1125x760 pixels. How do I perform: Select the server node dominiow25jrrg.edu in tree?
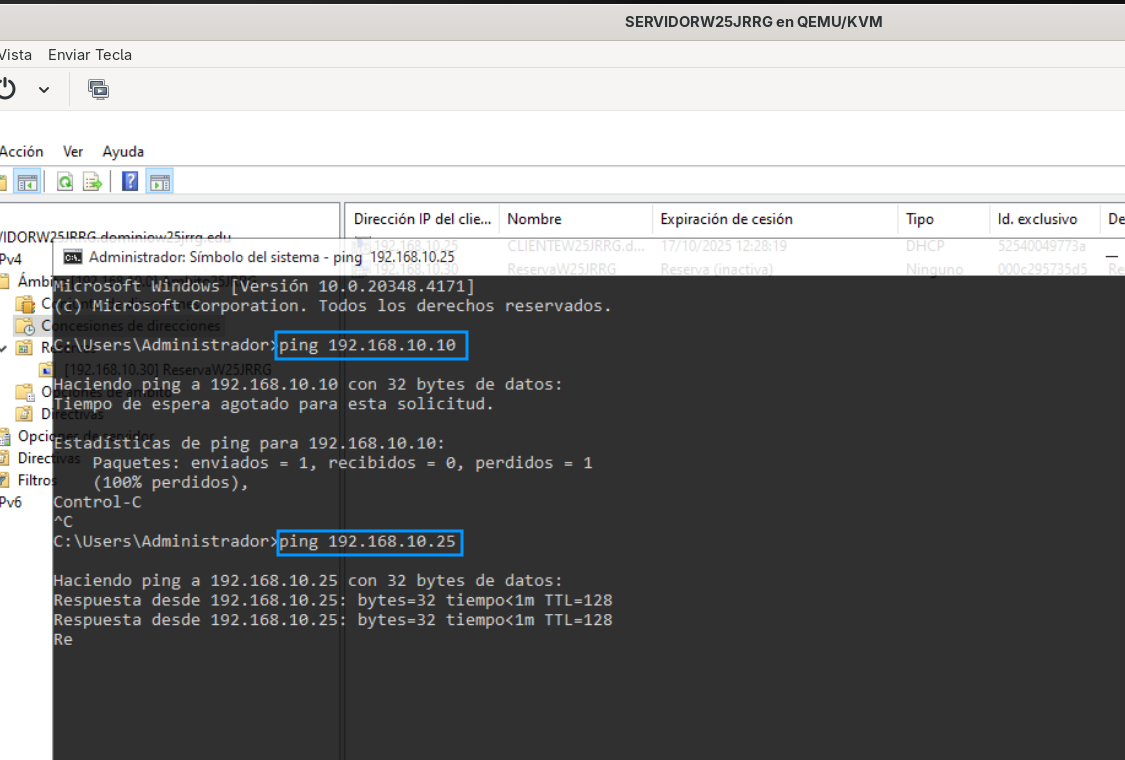point(115,236)
